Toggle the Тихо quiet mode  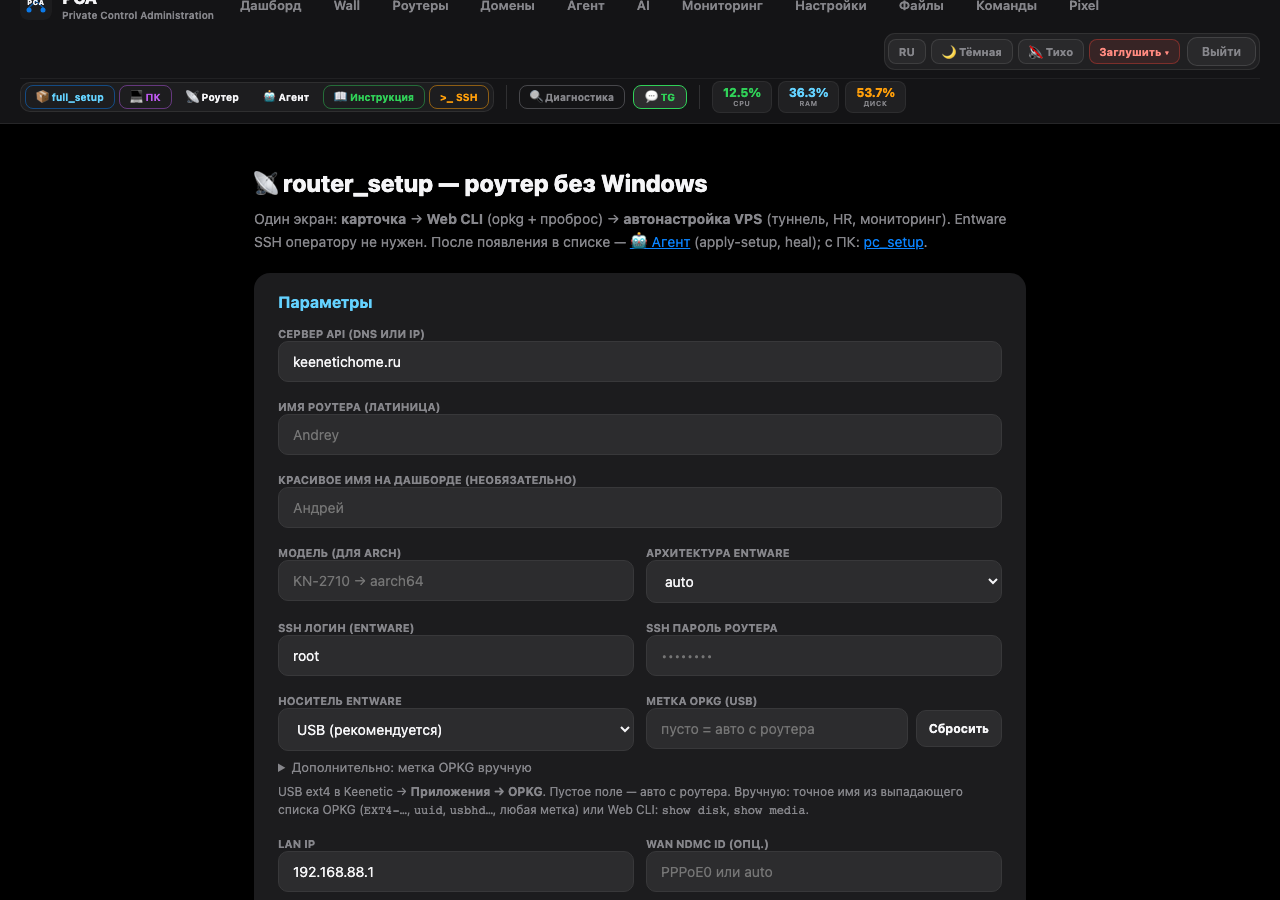pos(1051,52)
